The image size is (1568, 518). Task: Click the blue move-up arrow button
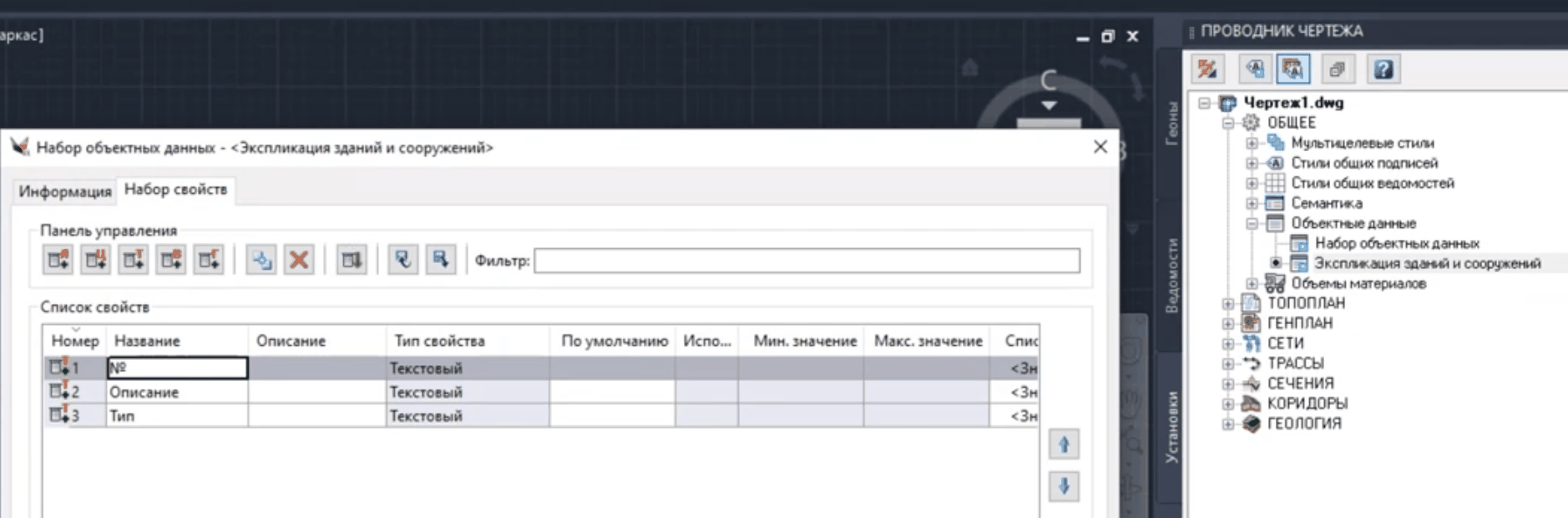(x=1064, y=444)
